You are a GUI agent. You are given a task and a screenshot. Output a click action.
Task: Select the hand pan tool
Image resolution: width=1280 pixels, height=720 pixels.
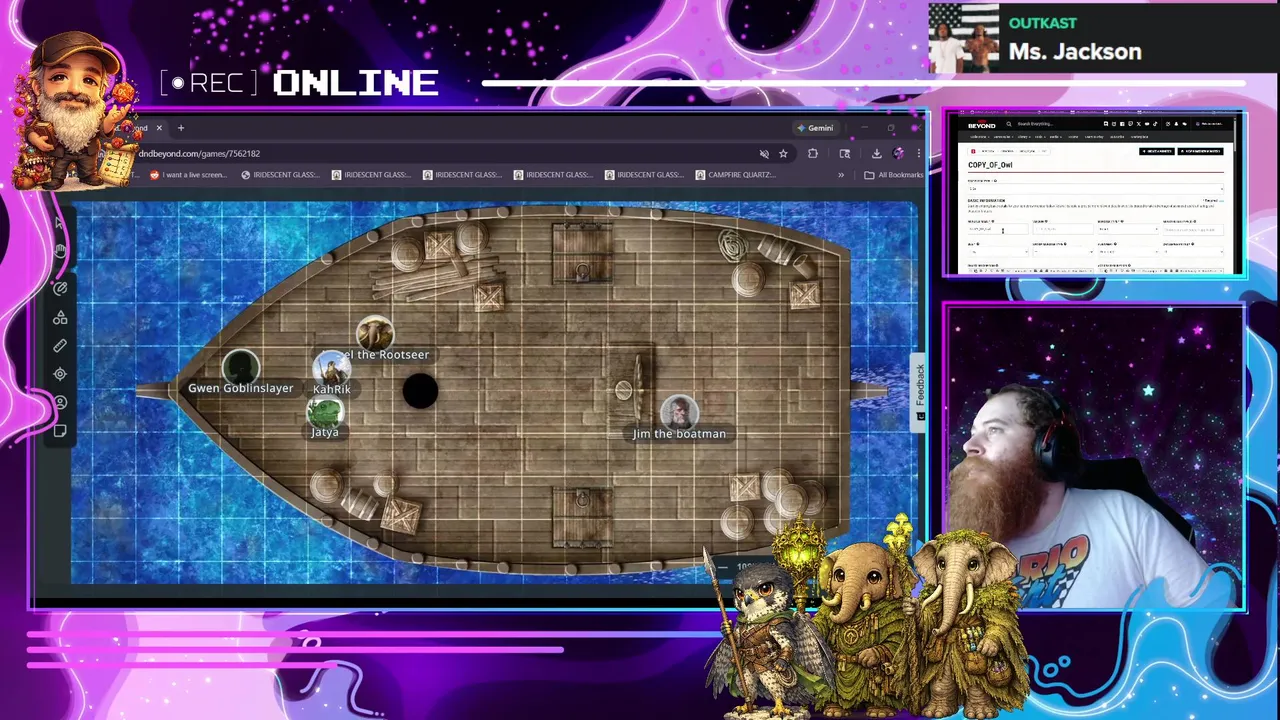point(60,251)
